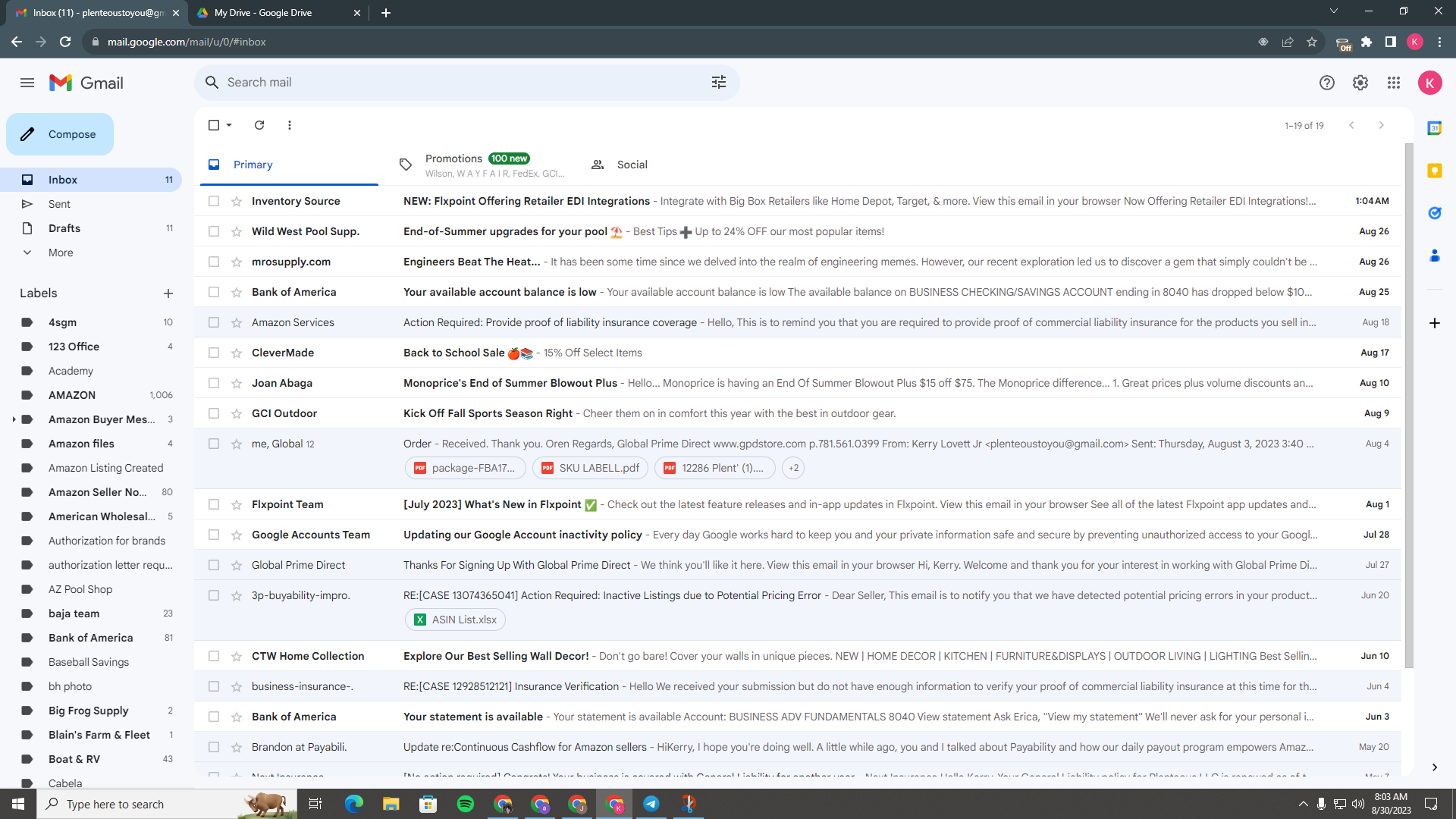Click the browser address bar
Viewport: 1456px width, 819px height.
tap(667, 42)
